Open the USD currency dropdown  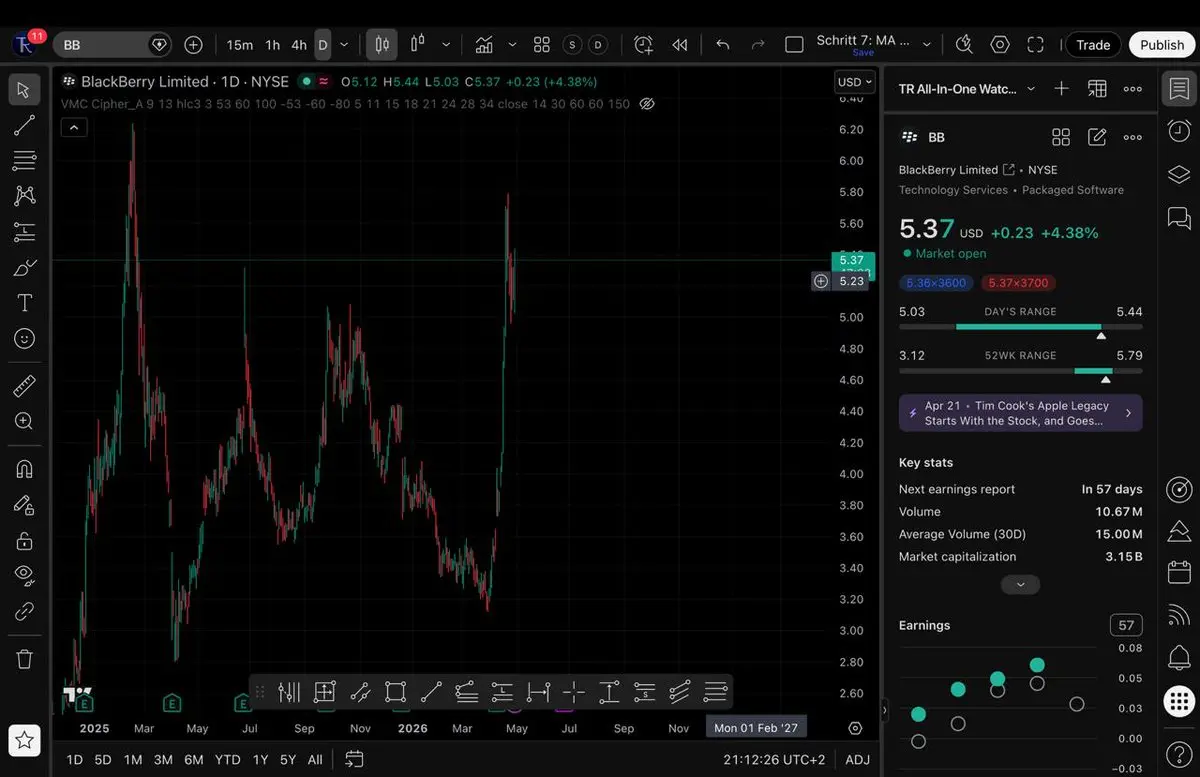pyautogui.click(x=855, y=82)
